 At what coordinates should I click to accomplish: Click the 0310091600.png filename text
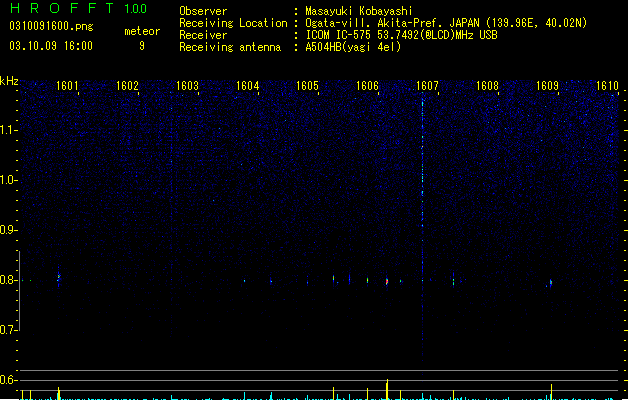tap(51, 26)
